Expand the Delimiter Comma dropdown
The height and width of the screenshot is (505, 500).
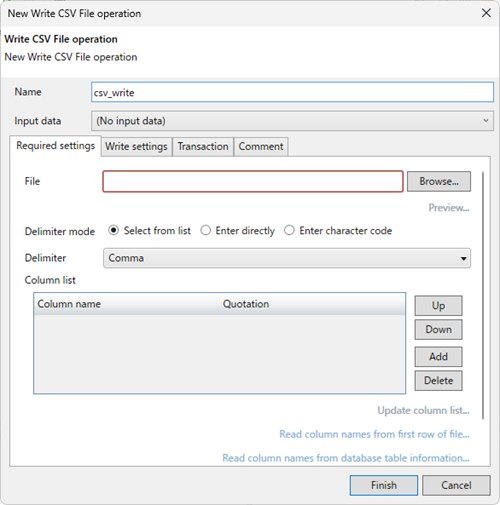(x=287, y=258)
